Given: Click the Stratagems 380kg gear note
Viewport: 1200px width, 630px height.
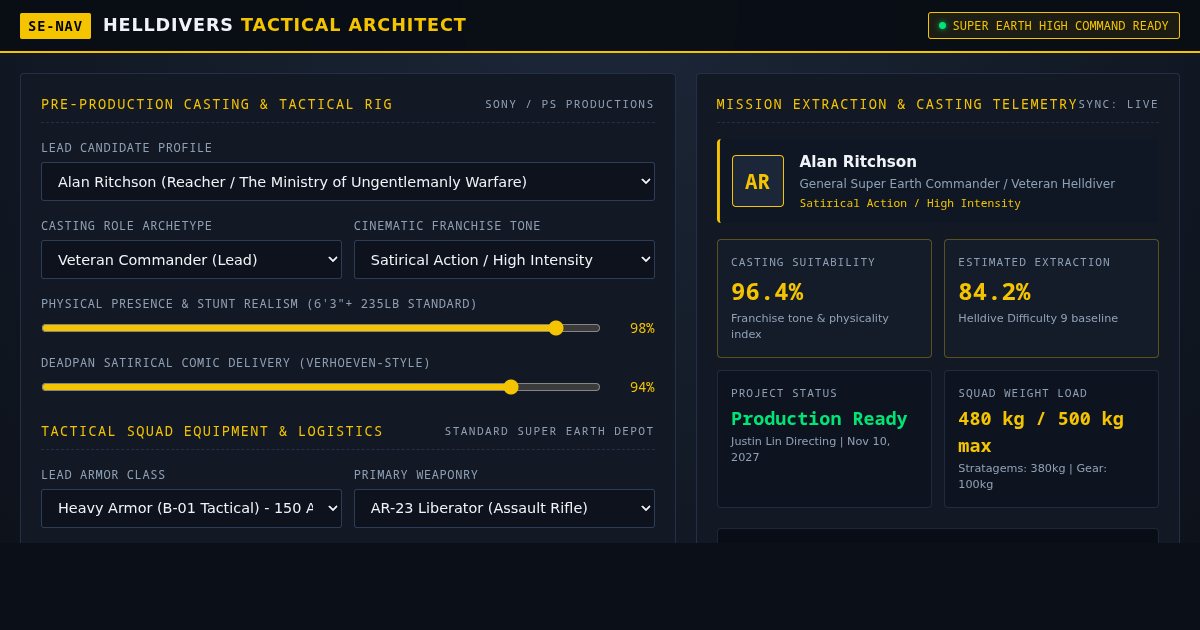Looking at the screenshot, I should [1033, 476].
